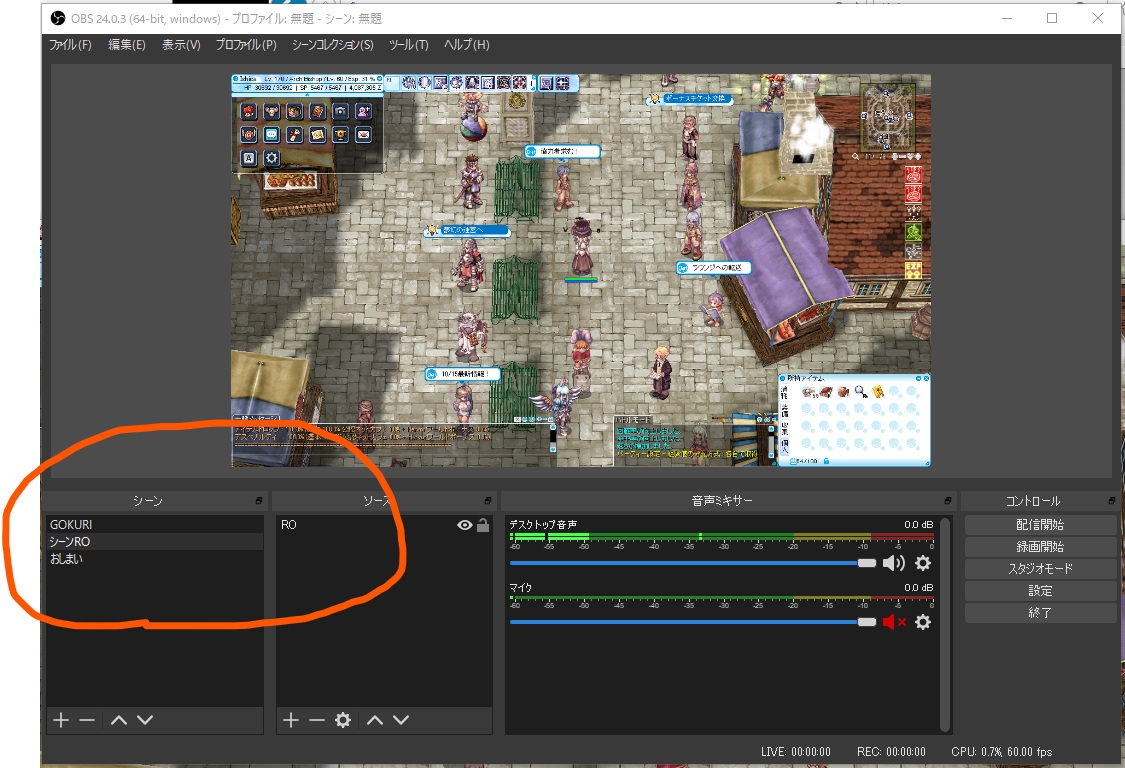Mute デスクトップ音声 with the speaker icon
The height and width of the screenshot is (768, 1125).
pos(893,563)
